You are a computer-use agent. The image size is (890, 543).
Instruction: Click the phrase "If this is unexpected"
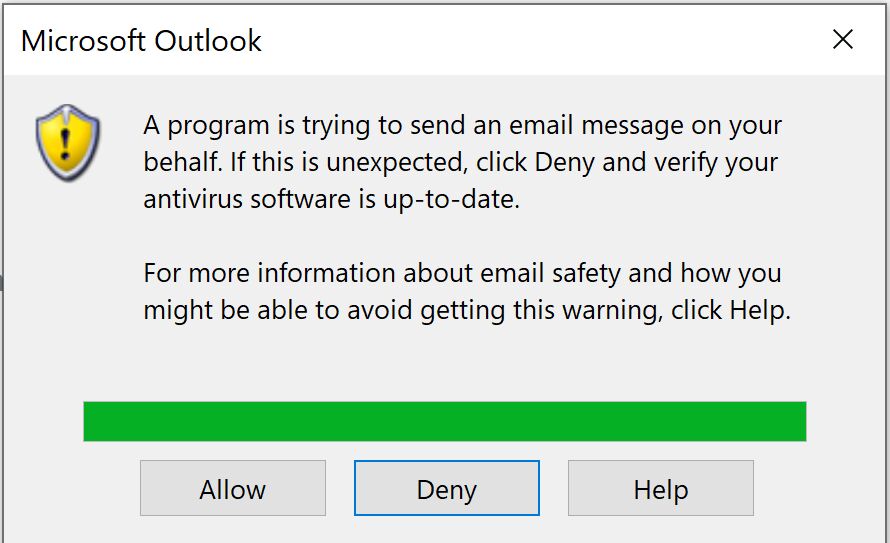[348, 163]
